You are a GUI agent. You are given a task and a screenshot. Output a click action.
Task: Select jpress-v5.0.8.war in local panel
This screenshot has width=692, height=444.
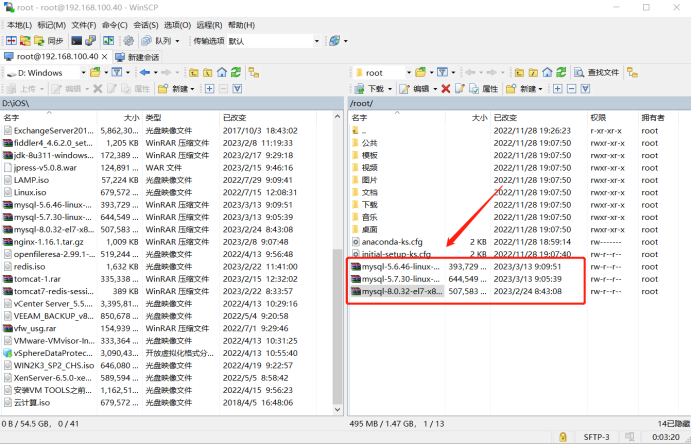(45, 168)
